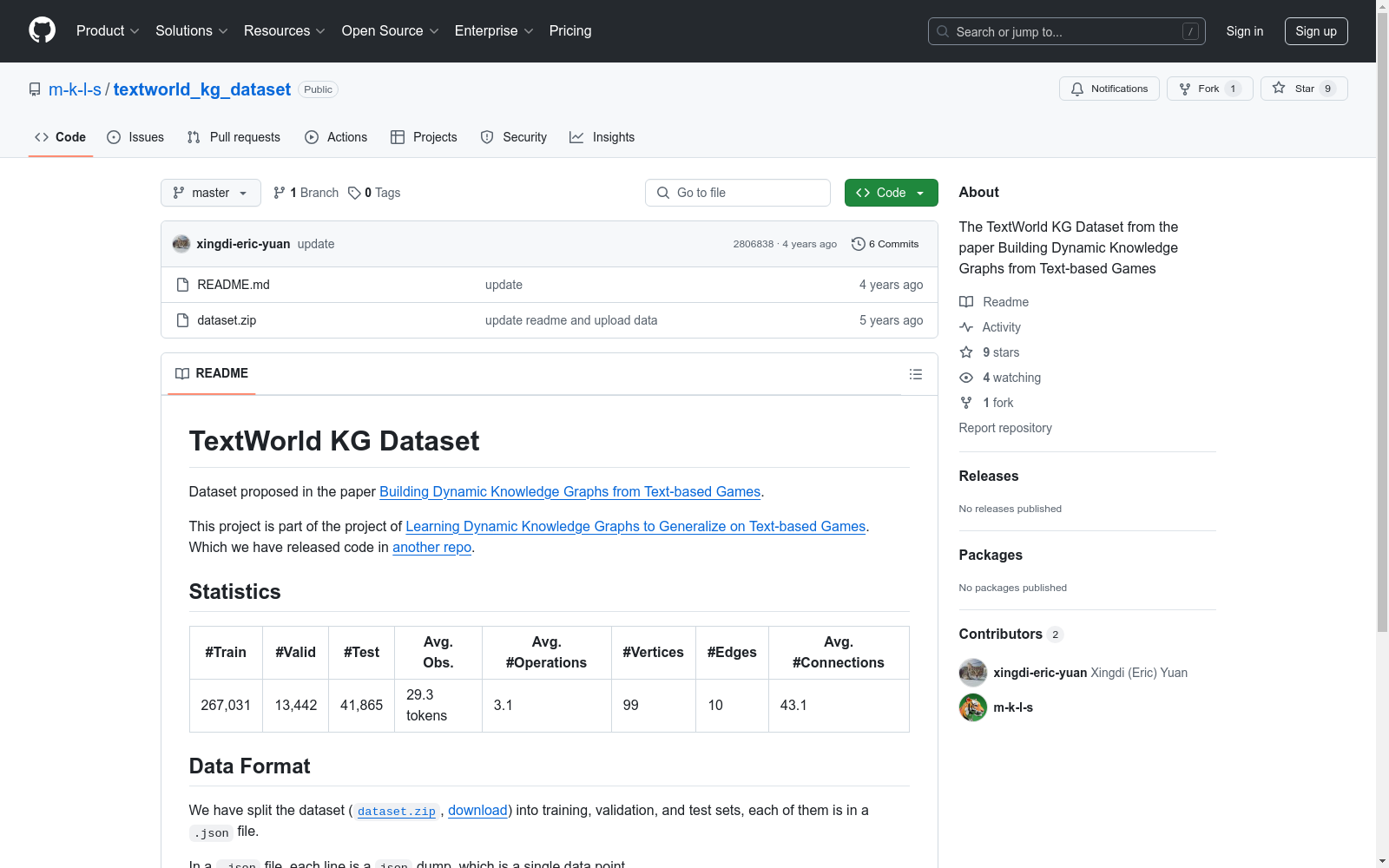The width and height of the screenshot is (1389, 868).
Task: Click the dataset.zip code link in Data Format
Action: click(397, 812)
